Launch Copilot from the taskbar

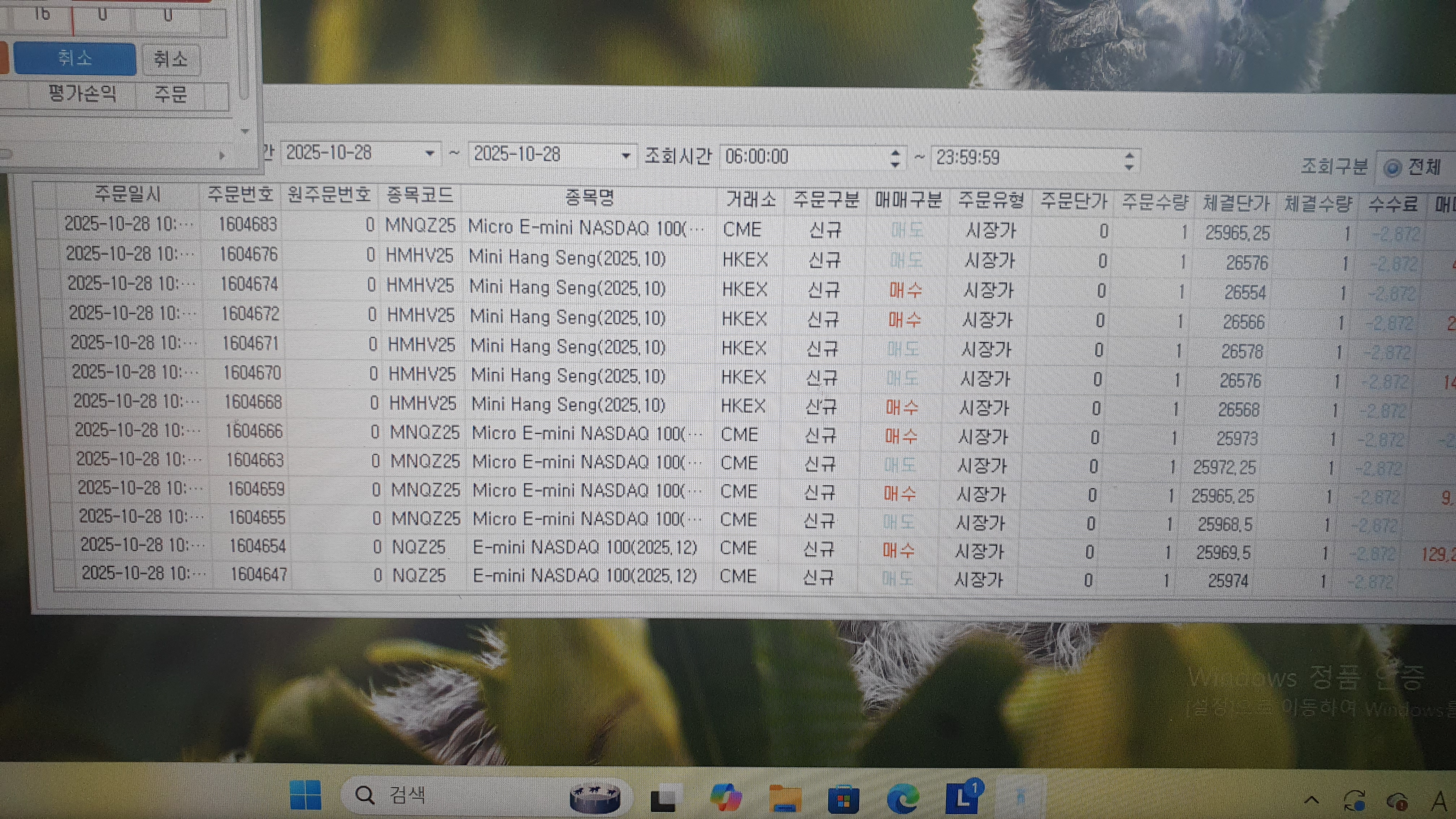726,798
